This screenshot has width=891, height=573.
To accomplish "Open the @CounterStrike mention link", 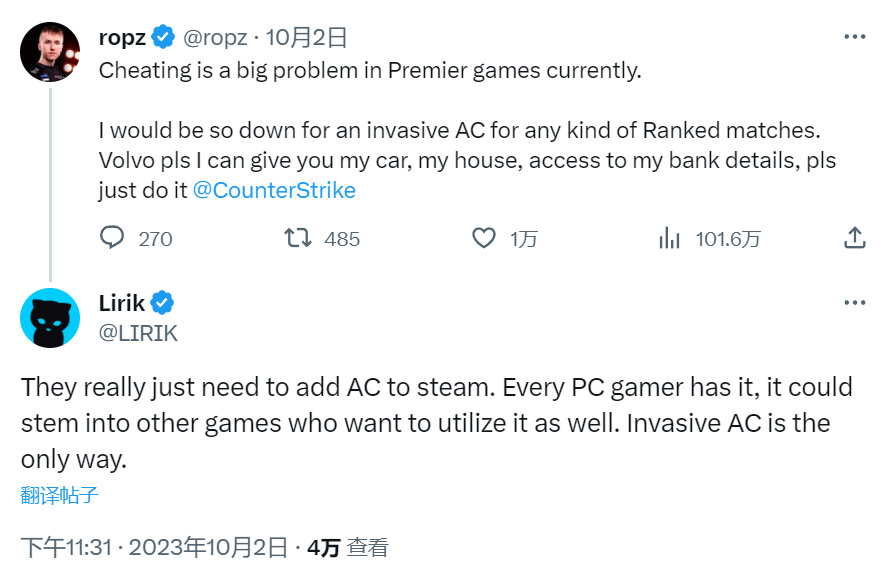I will coord(273,190).
